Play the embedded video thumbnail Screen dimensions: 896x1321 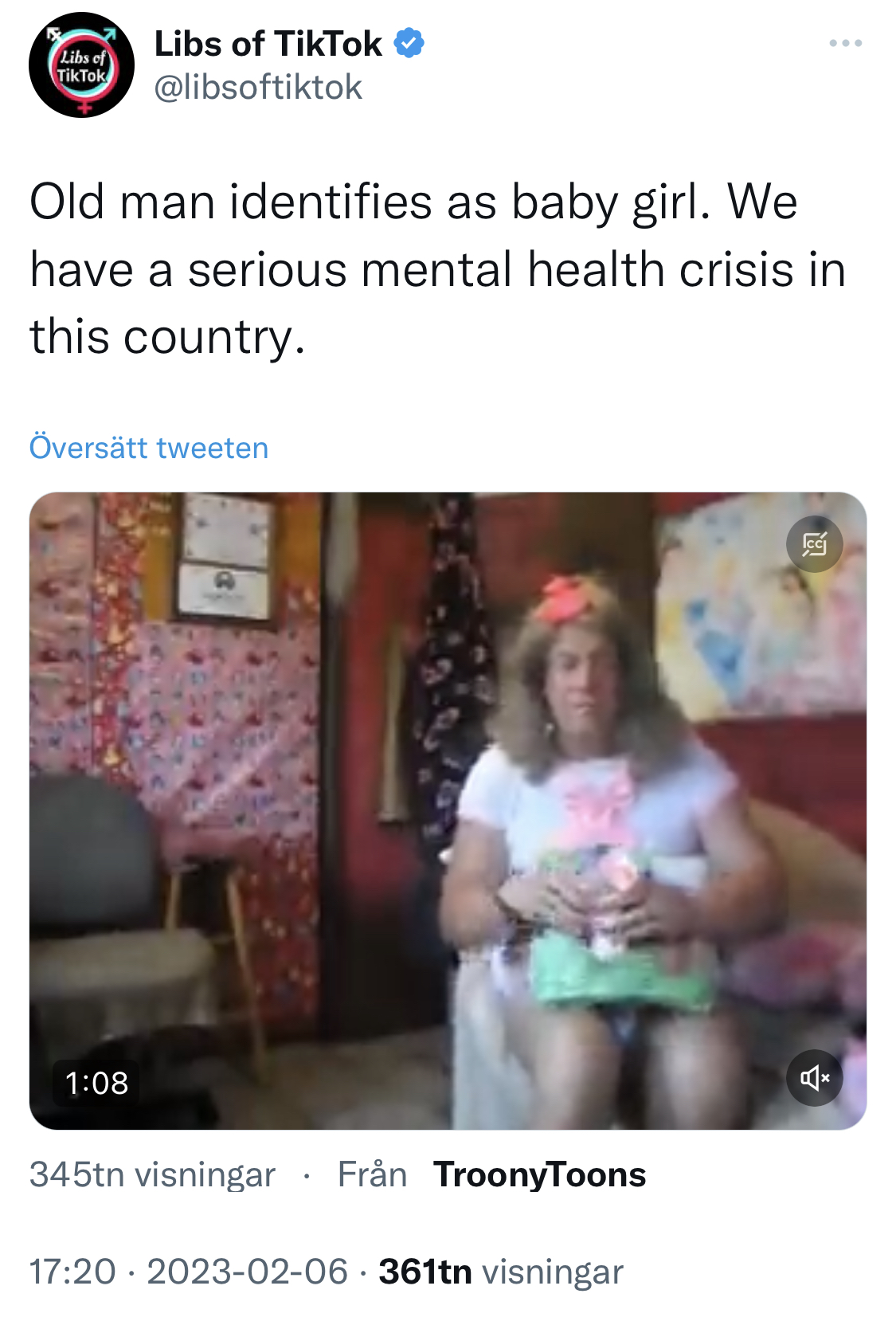click(x=448, y=810)
